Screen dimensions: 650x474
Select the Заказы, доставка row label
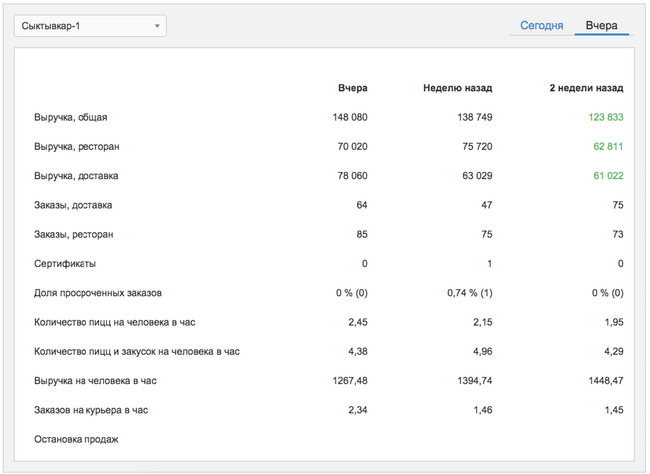pos(73,205)
